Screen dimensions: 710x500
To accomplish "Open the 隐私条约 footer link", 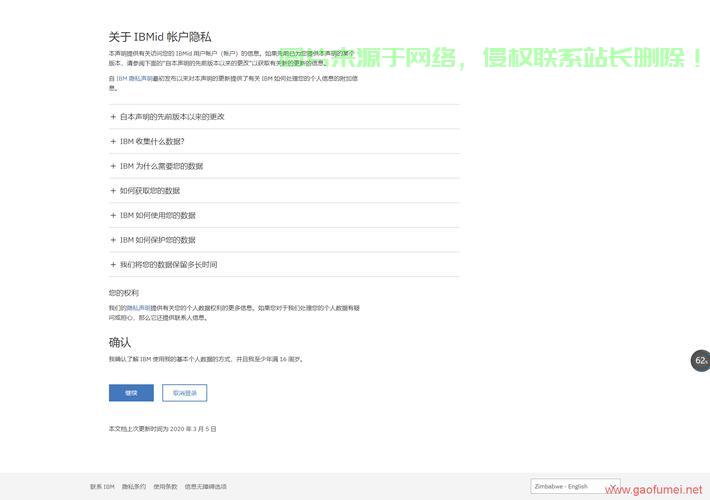I will (134, 487).
